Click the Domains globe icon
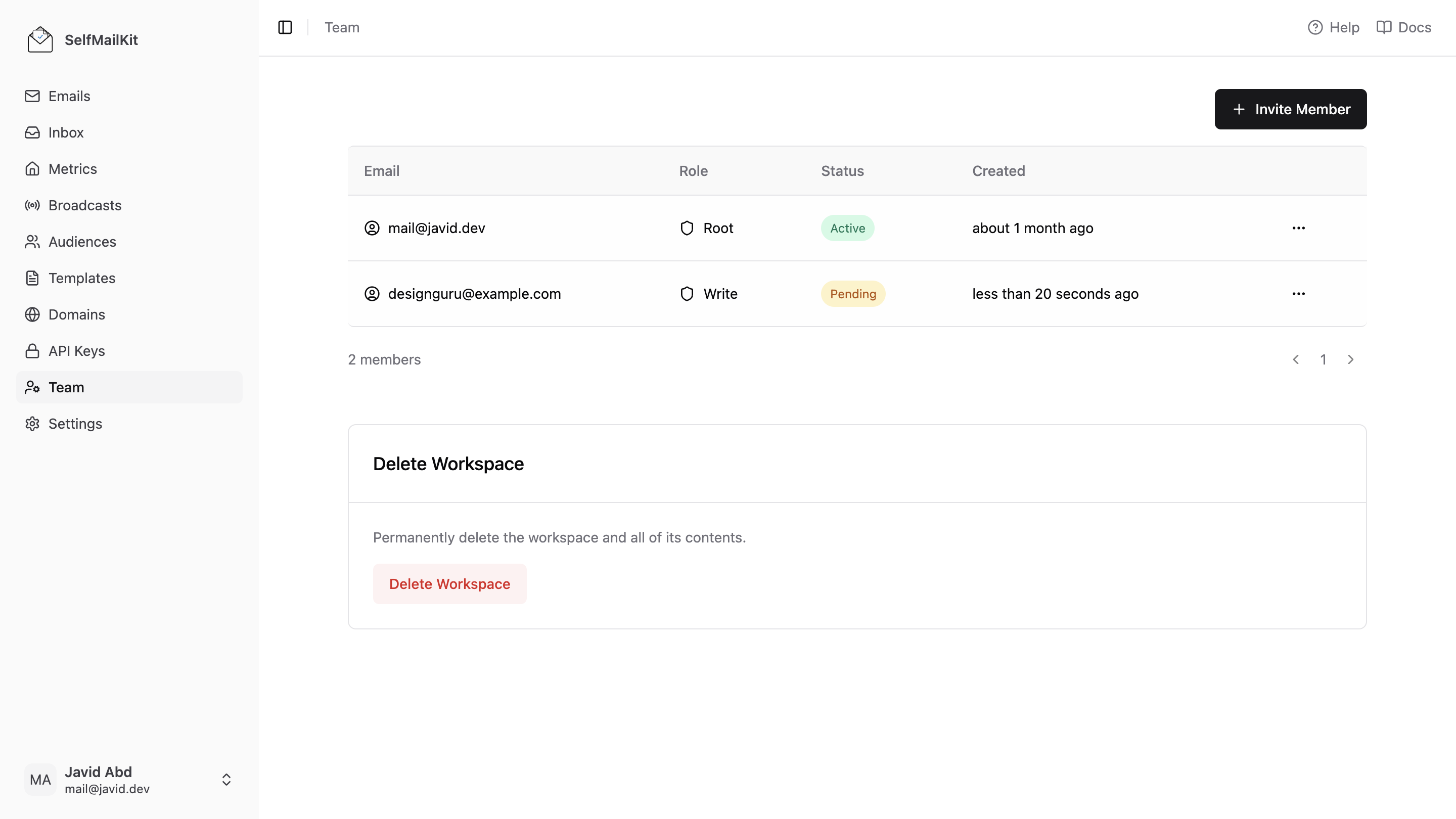This screenshot has width=1456, height=819. point(32,314)
